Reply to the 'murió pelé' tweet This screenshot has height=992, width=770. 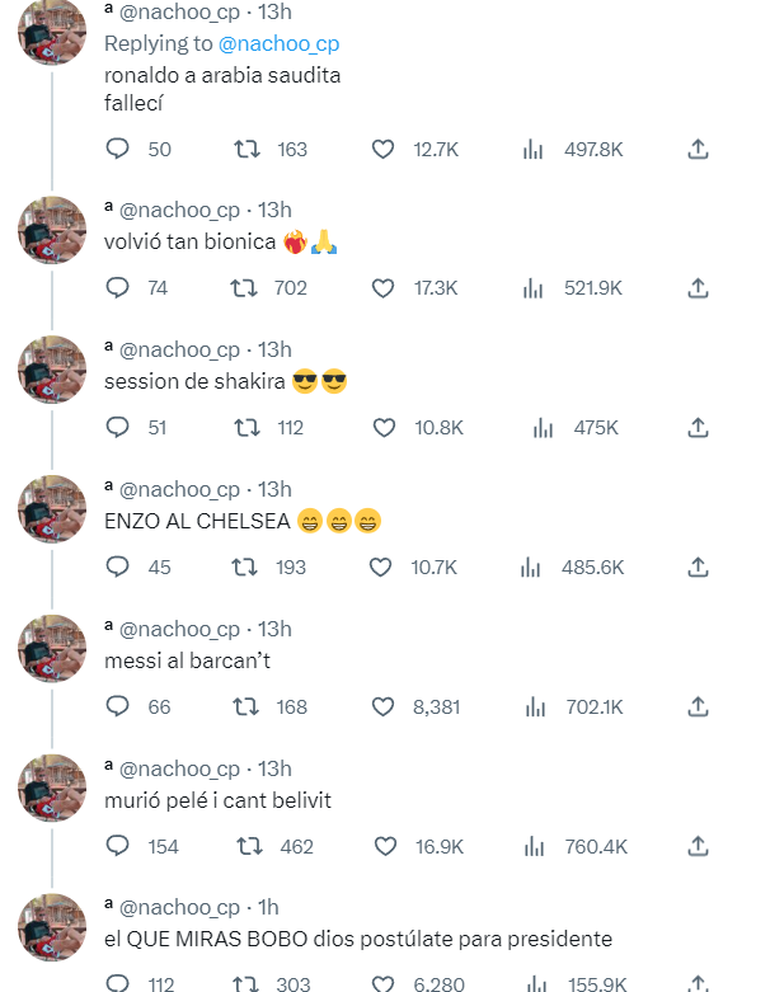click(x=118, y=847)
